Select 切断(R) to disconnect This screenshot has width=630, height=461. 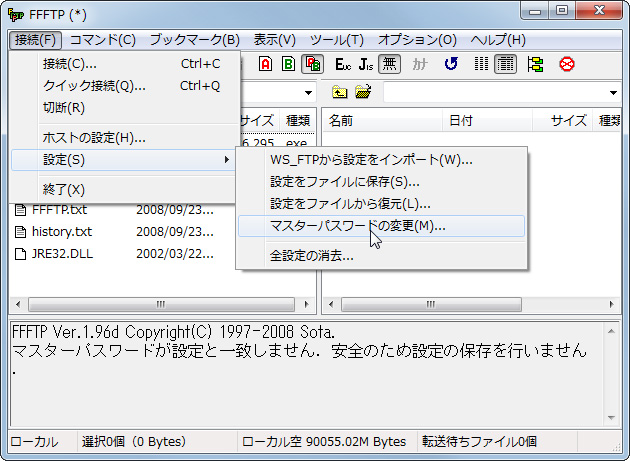coord(123,108)
